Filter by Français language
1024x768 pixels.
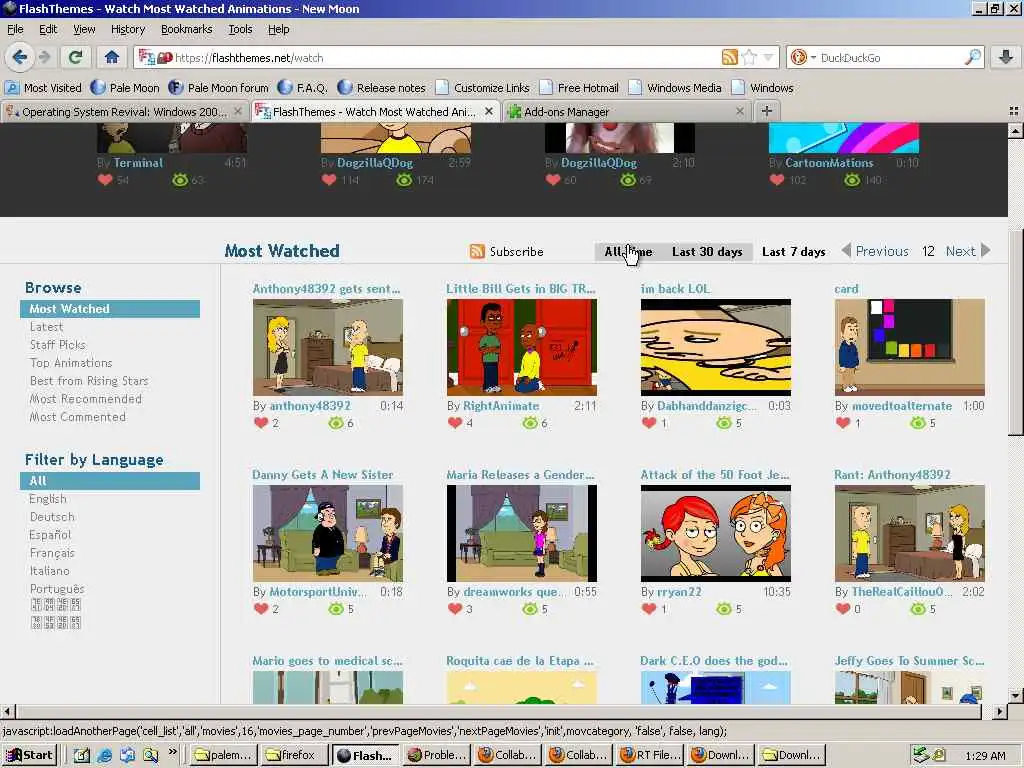coord(52,552)
